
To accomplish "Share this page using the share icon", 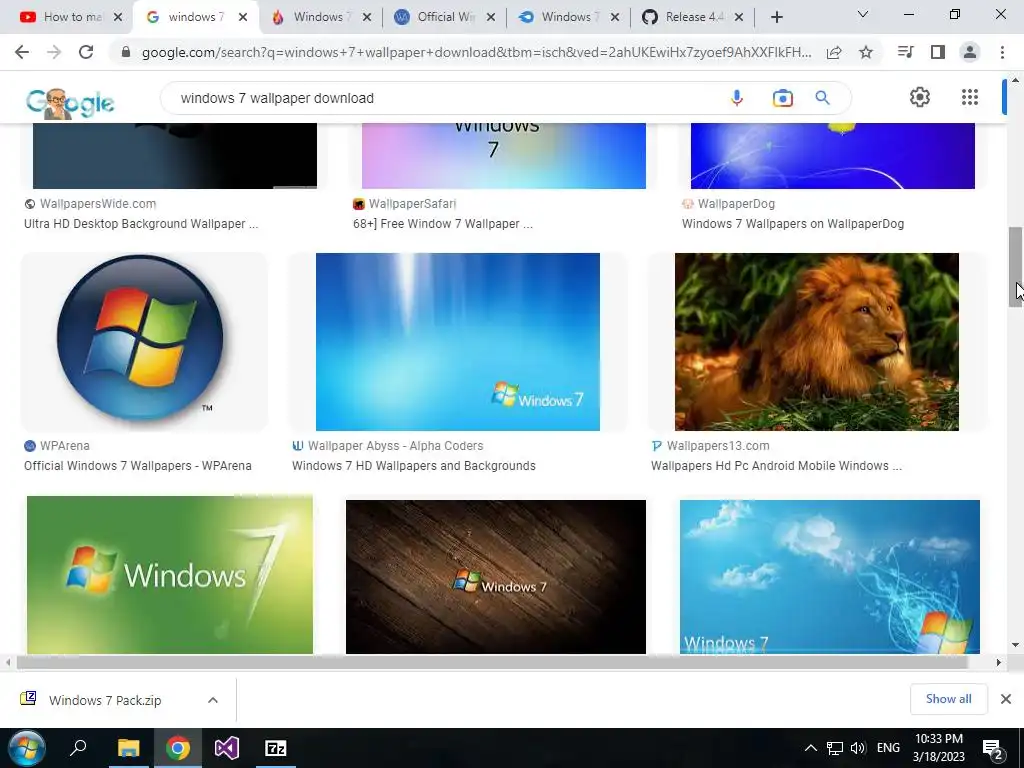I will tap(834, 52).
